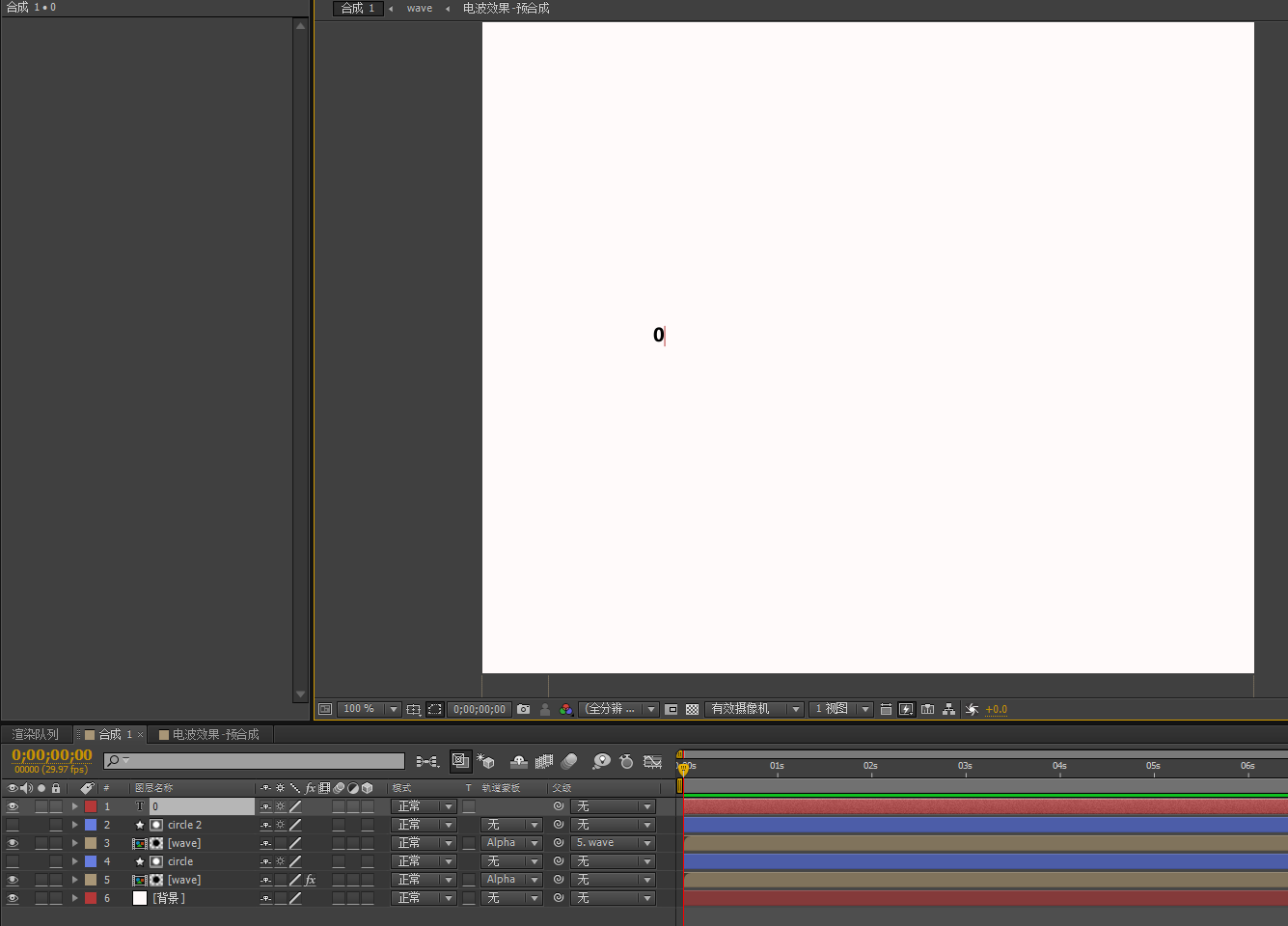Click tan label color swatch of layer 3
The height and width of the screenshot is (926, 1288).
click(x=91, y=843)
